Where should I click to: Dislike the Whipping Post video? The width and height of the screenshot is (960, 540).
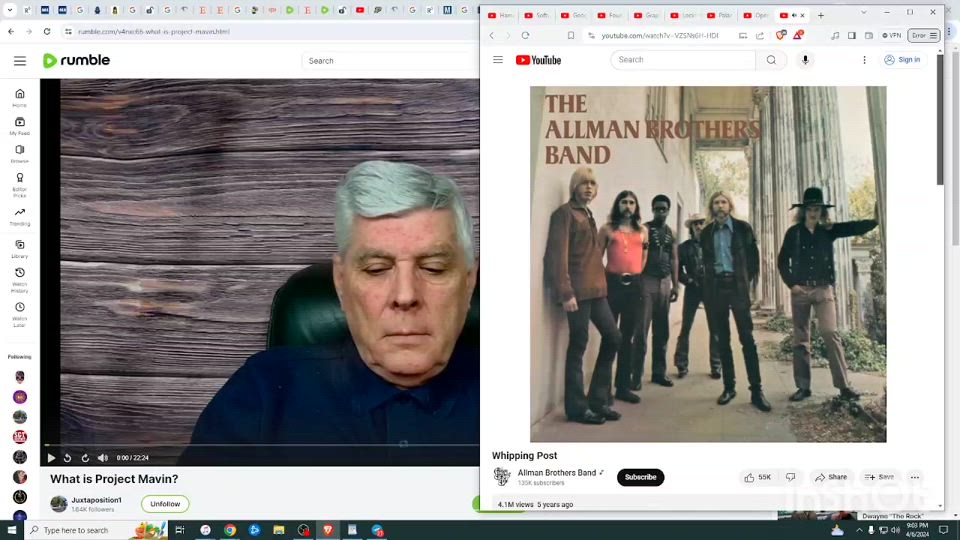tap(791, 478)
